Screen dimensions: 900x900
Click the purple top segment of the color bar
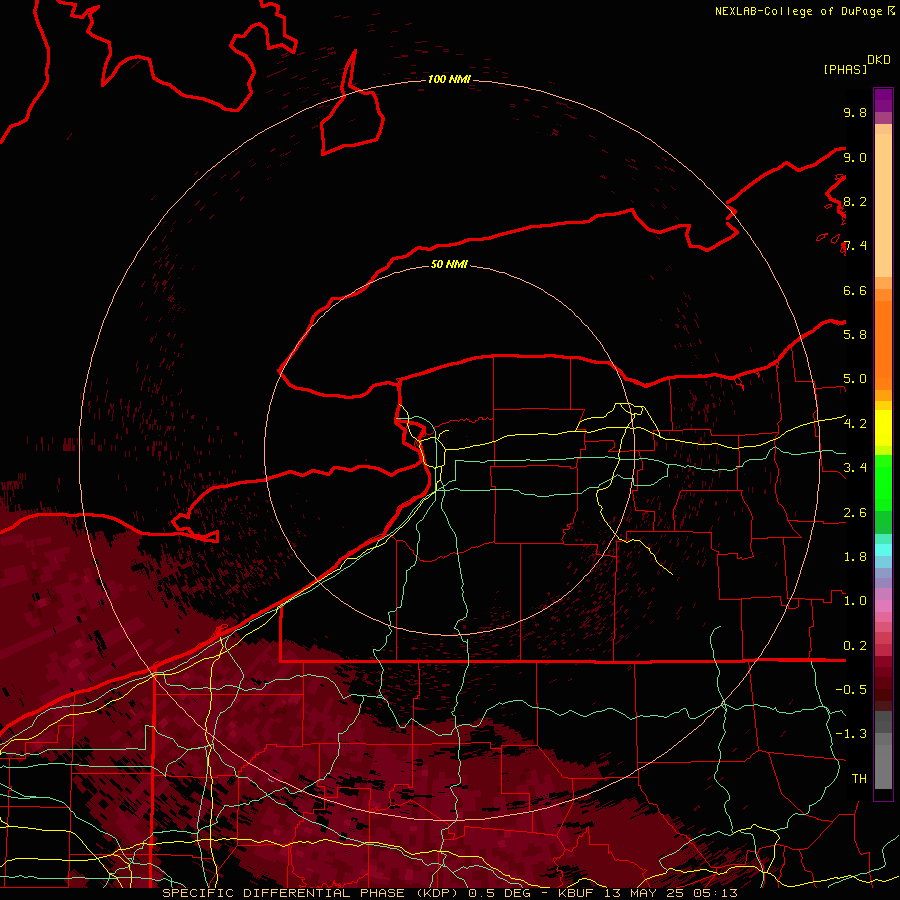(x=883, y=100)
